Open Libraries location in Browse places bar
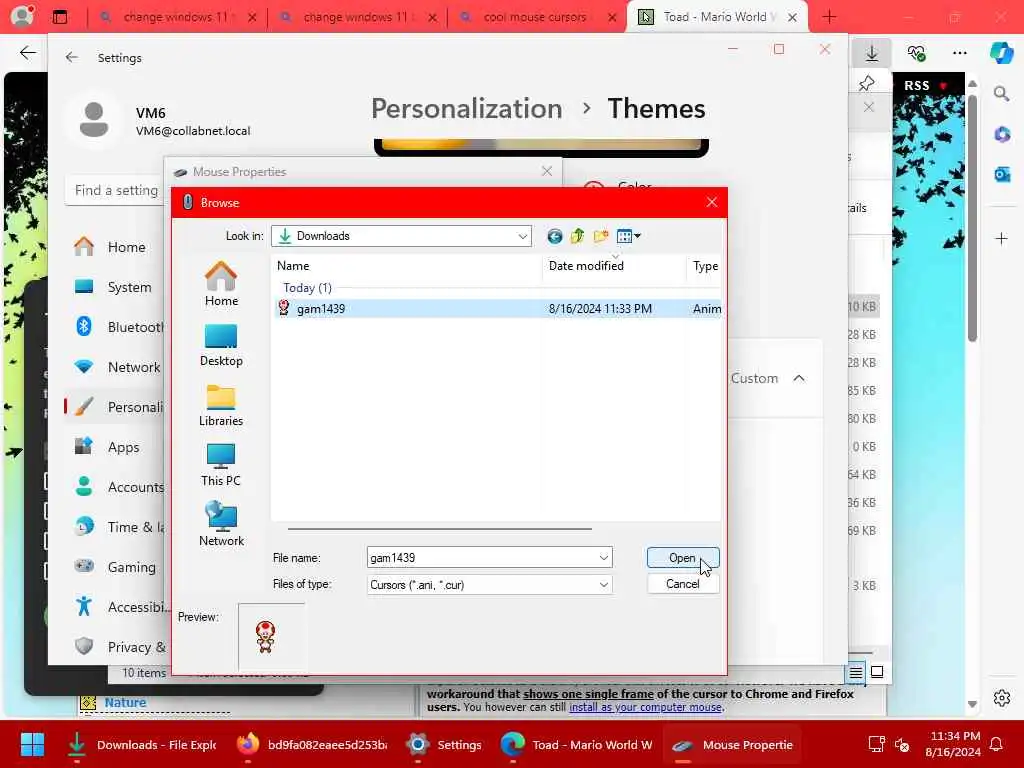 221,406
